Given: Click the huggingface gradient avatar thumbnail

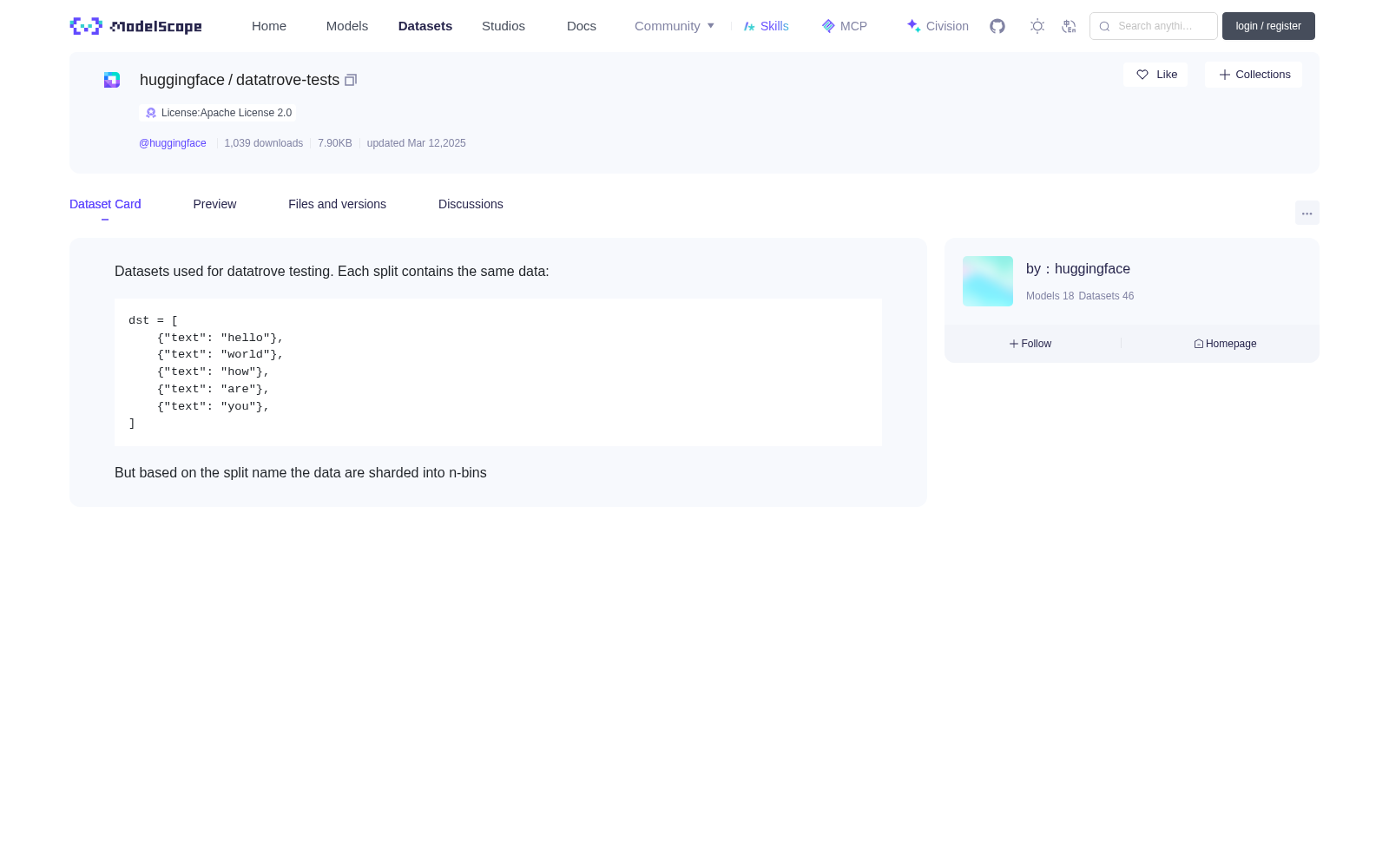Looking at the screenshot, I should (988, 281).
